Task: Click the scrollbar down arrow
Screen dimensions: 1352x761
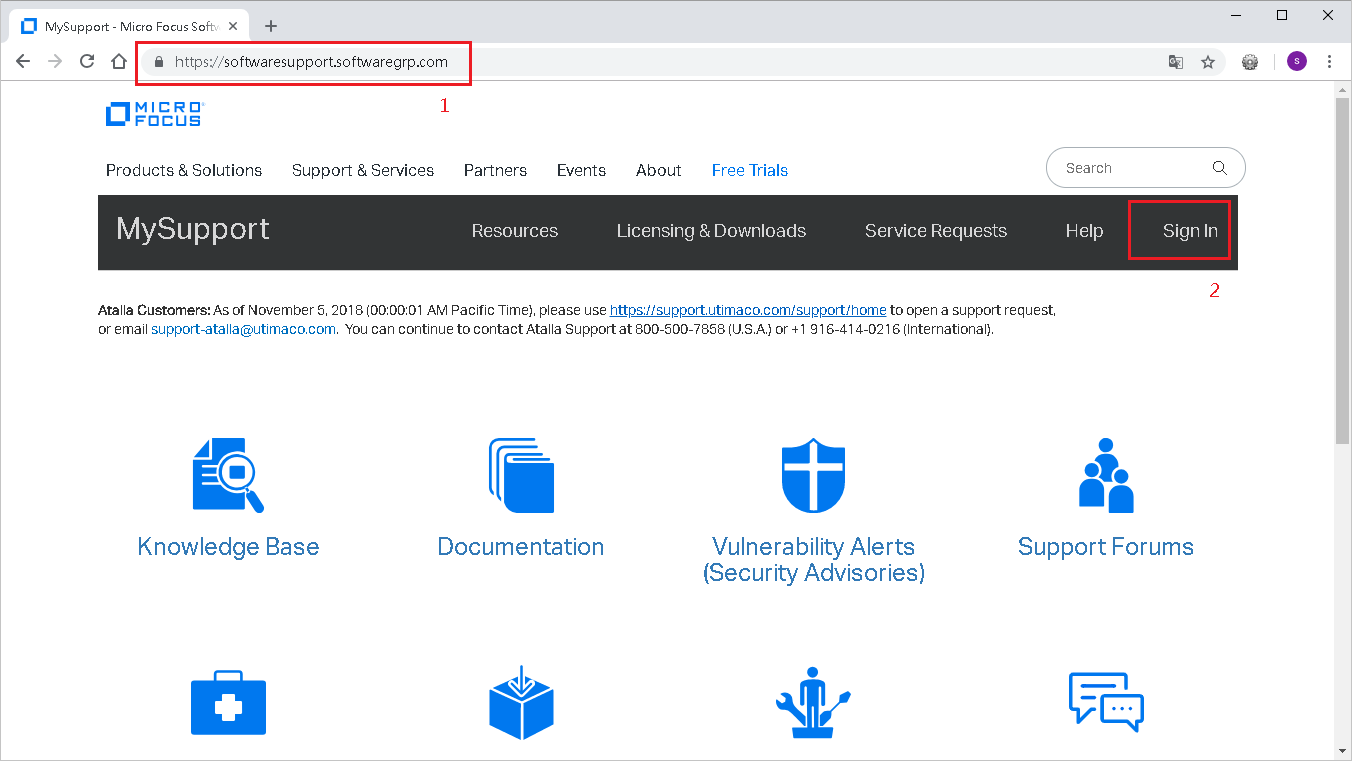Action: (1343, 751)
